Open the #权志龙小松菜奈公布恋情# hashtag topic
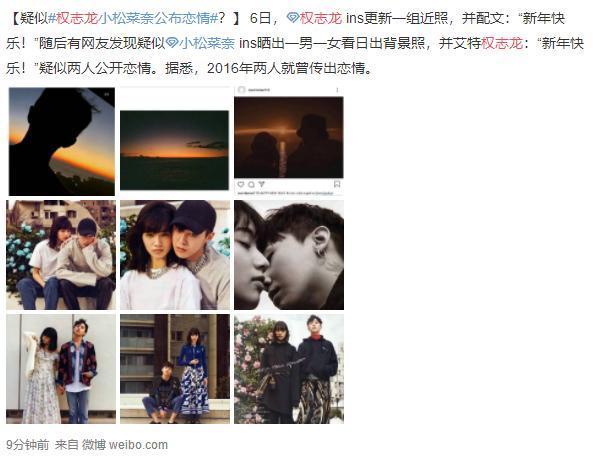Viewport: 605px width, 464px height. [x=133, y=18]
